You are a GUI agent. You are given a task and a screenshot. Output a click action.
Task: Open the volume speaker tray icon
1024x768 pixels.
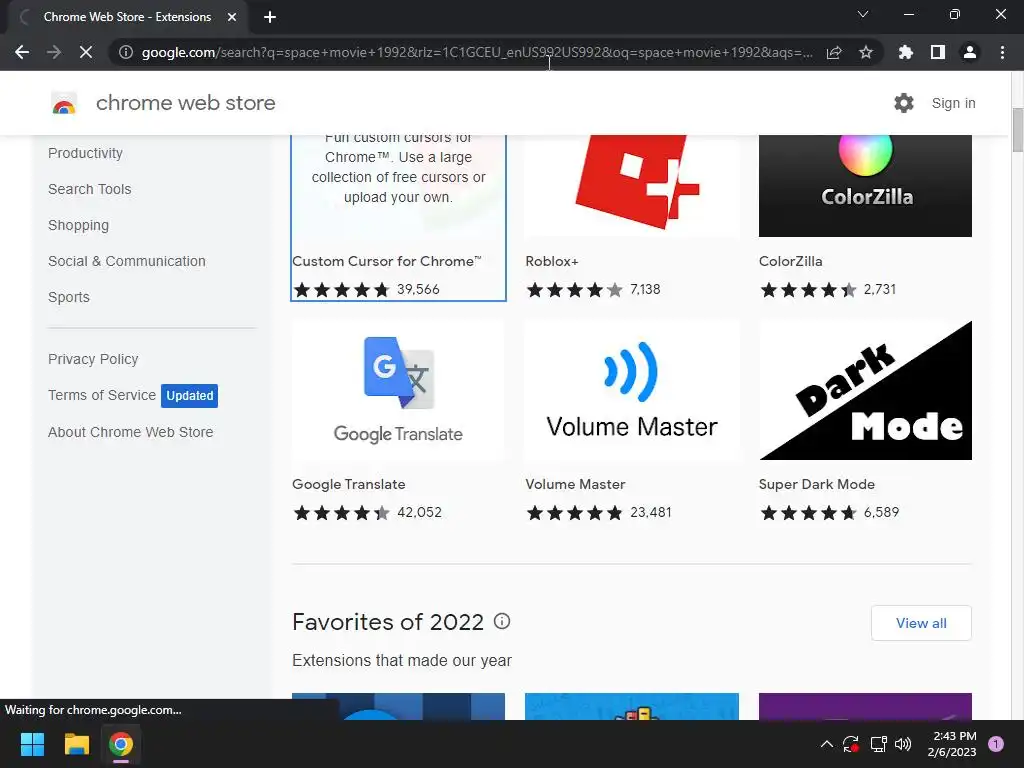click(x=903, y=744)
